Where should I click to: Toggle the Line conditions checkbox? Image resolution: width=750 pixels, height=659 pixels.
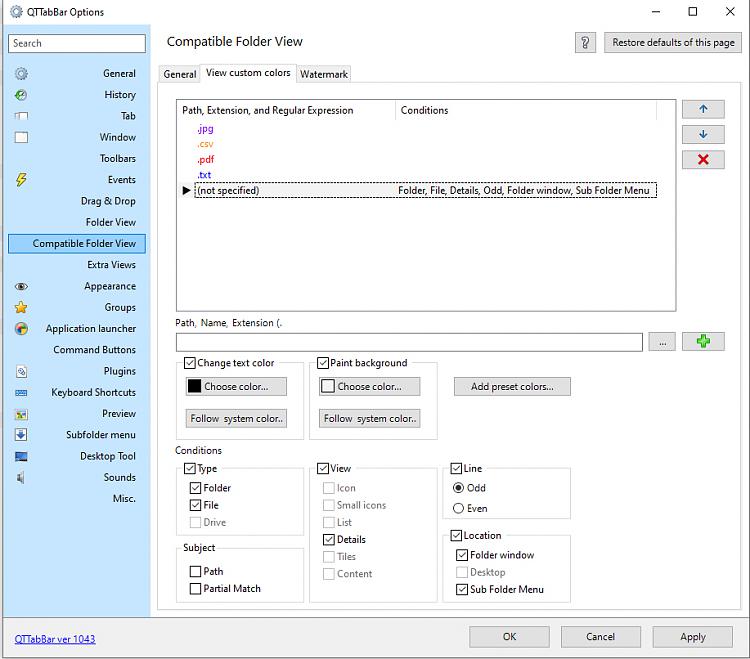click(456, 469)
